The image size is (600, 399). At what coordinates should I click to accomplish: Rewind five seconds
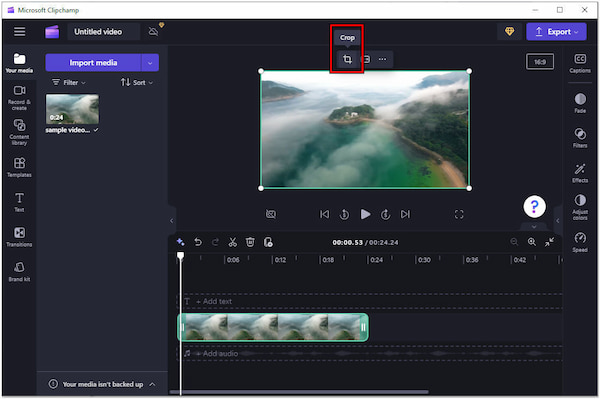pyautogui.click(x=344, y=214)
